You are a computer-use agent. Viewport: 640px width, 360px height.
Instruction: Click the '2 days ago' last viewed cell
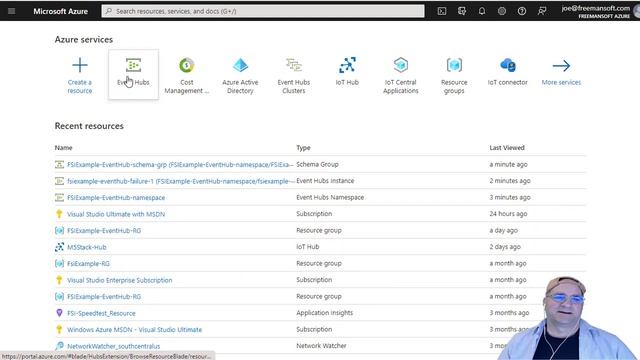pos(505,247)
